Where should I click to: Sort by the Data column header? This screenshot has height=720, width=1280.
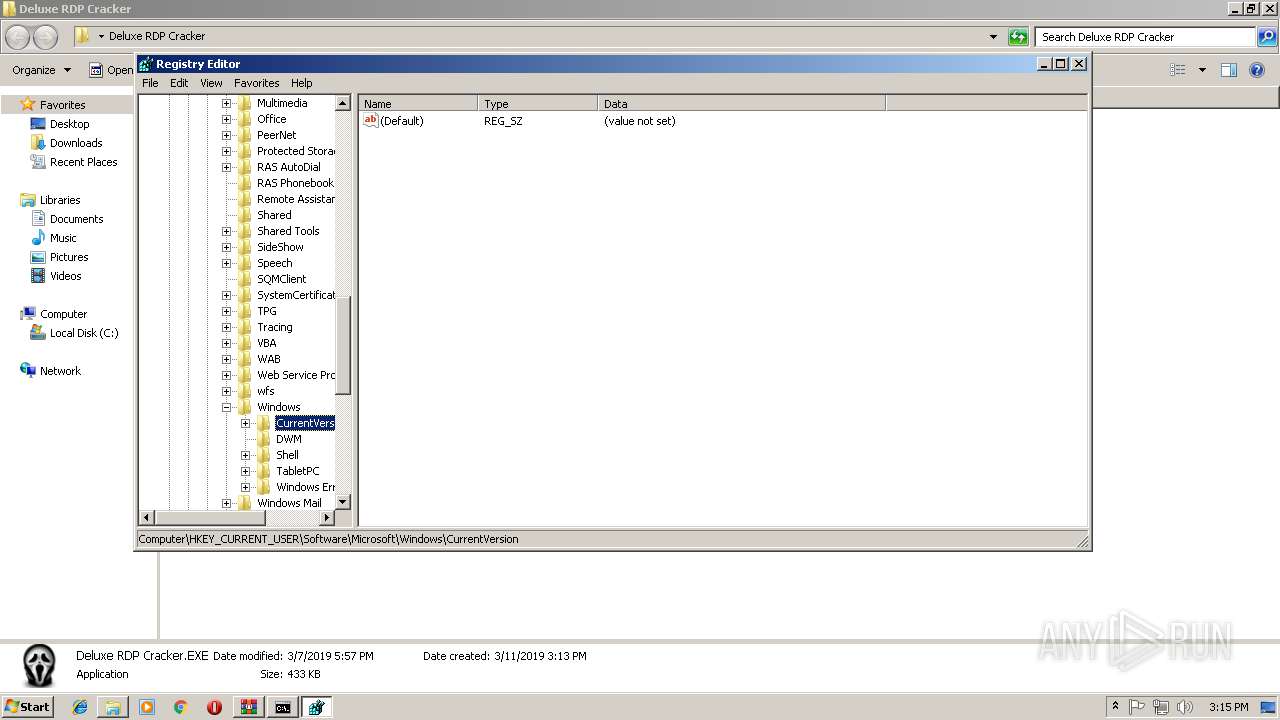pyautogui.click(x=742, y=104)
